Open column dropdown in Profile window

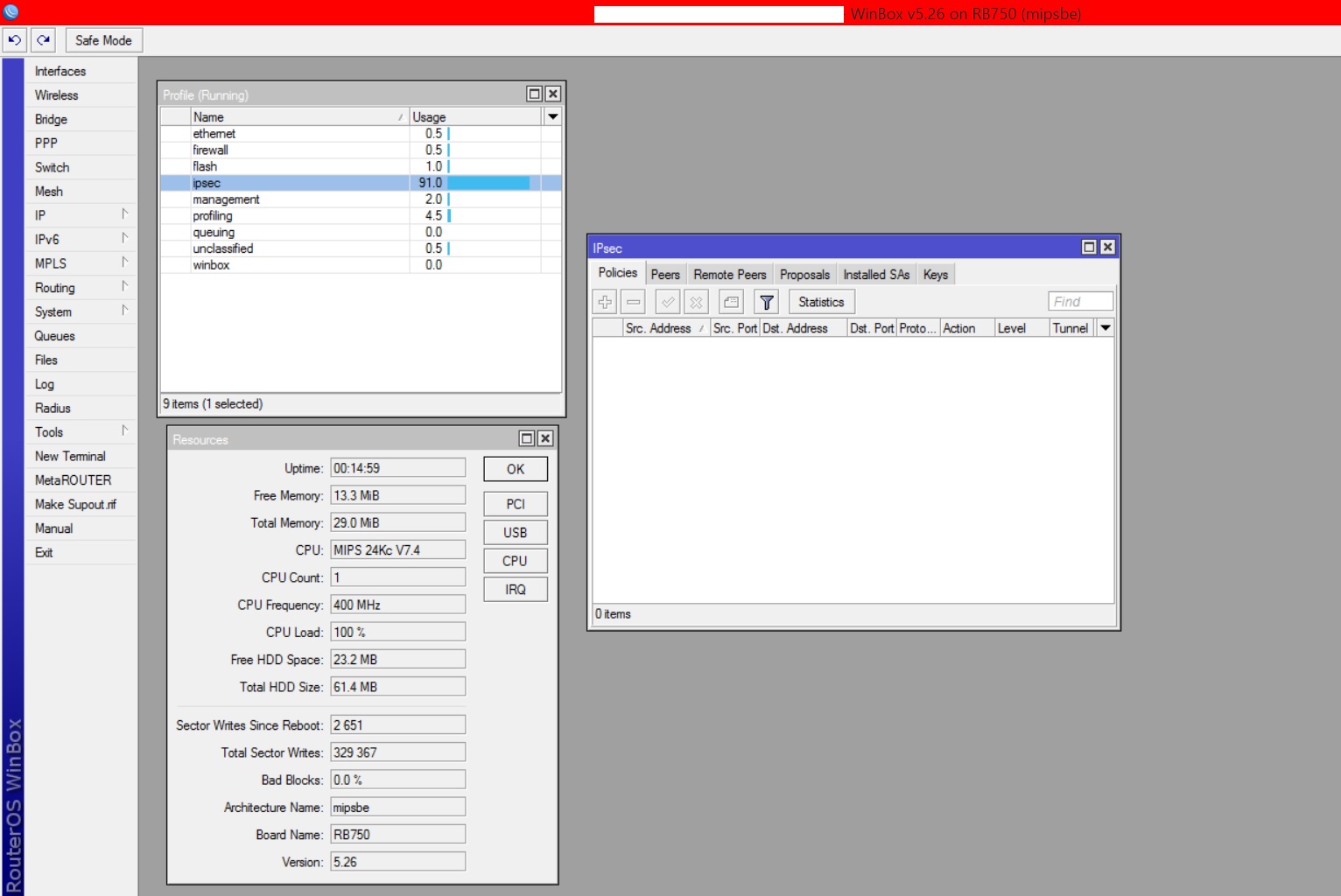point(553,116)
